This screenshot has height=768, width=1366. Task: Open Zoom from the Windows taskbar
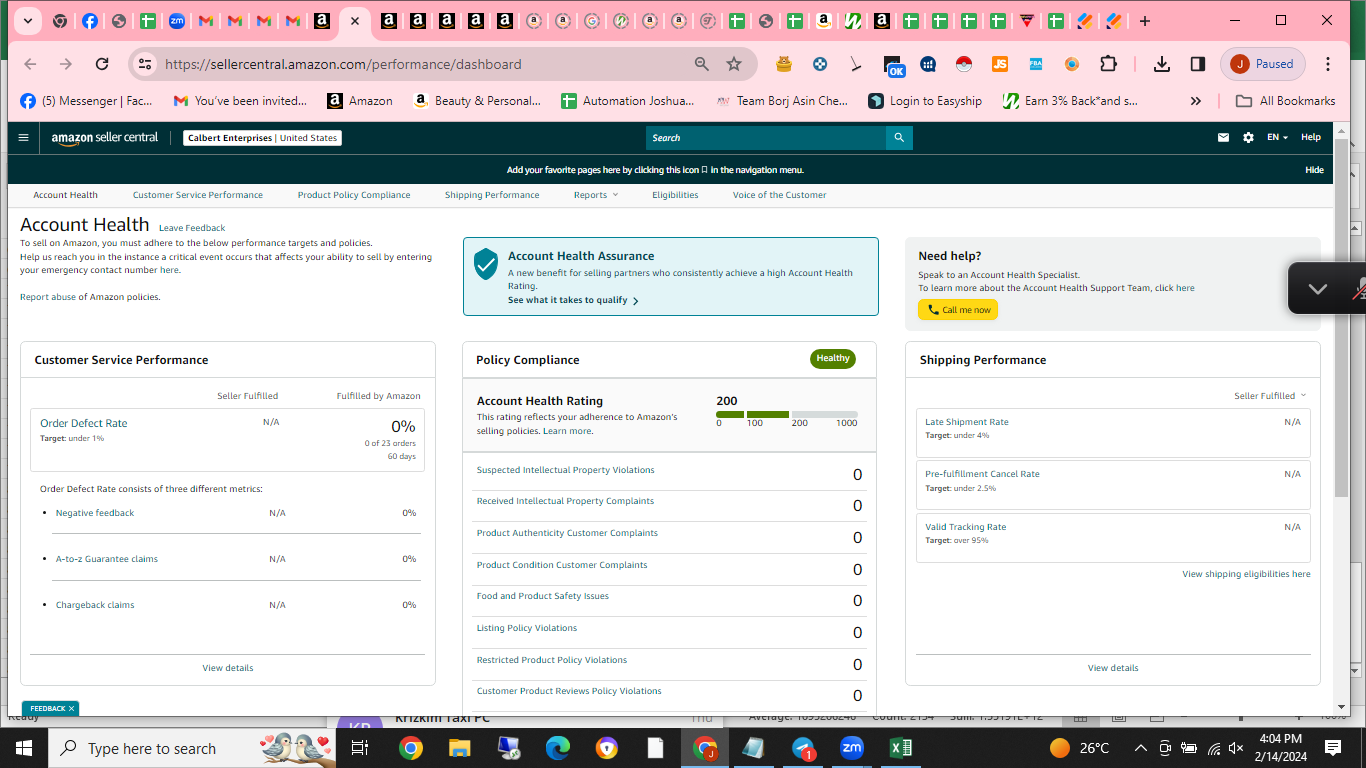[x=852, y=748]
